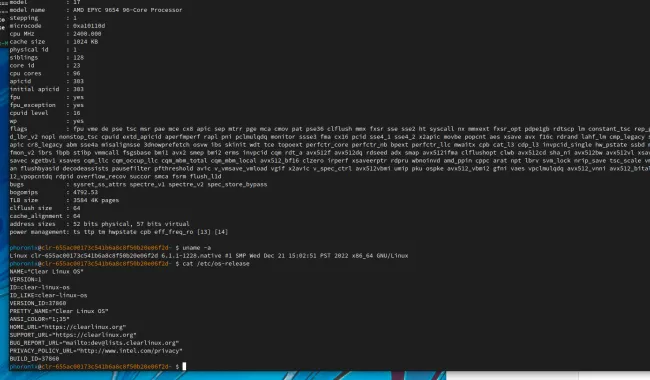
Task: Click the ID_LIKE=clear-linux-os line
Action: pyautogui.click(x=49, y=295)
